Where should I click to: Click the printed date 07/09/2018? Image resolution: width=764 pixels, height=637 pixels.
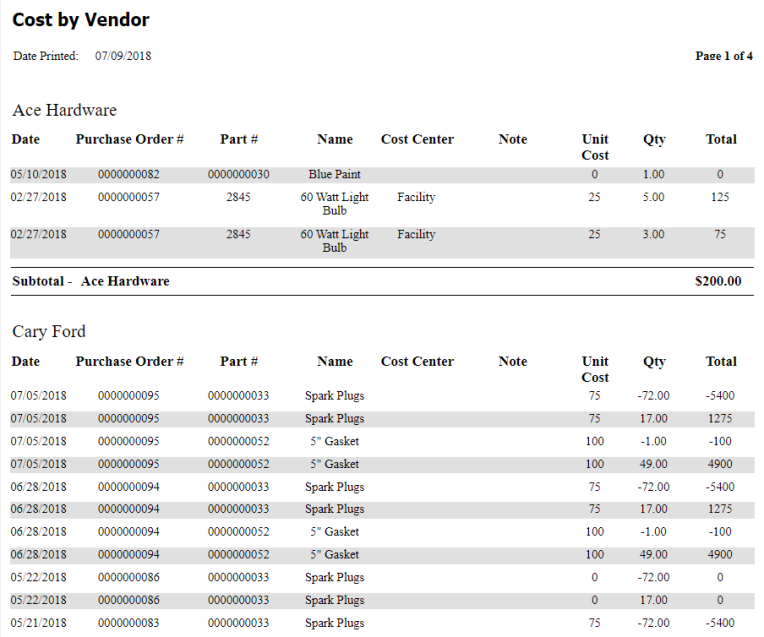[x=123, y=56]
